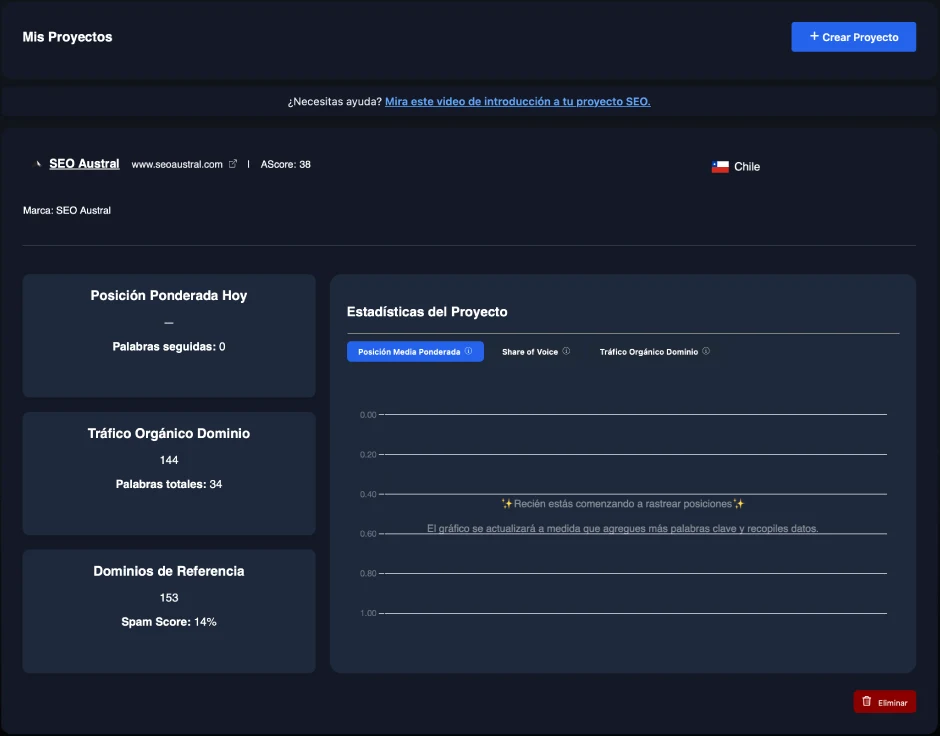Viewport: 940px width, 736px height.
Task: Open external link icon beside seoaustral.com
Action: pos(233,164)
